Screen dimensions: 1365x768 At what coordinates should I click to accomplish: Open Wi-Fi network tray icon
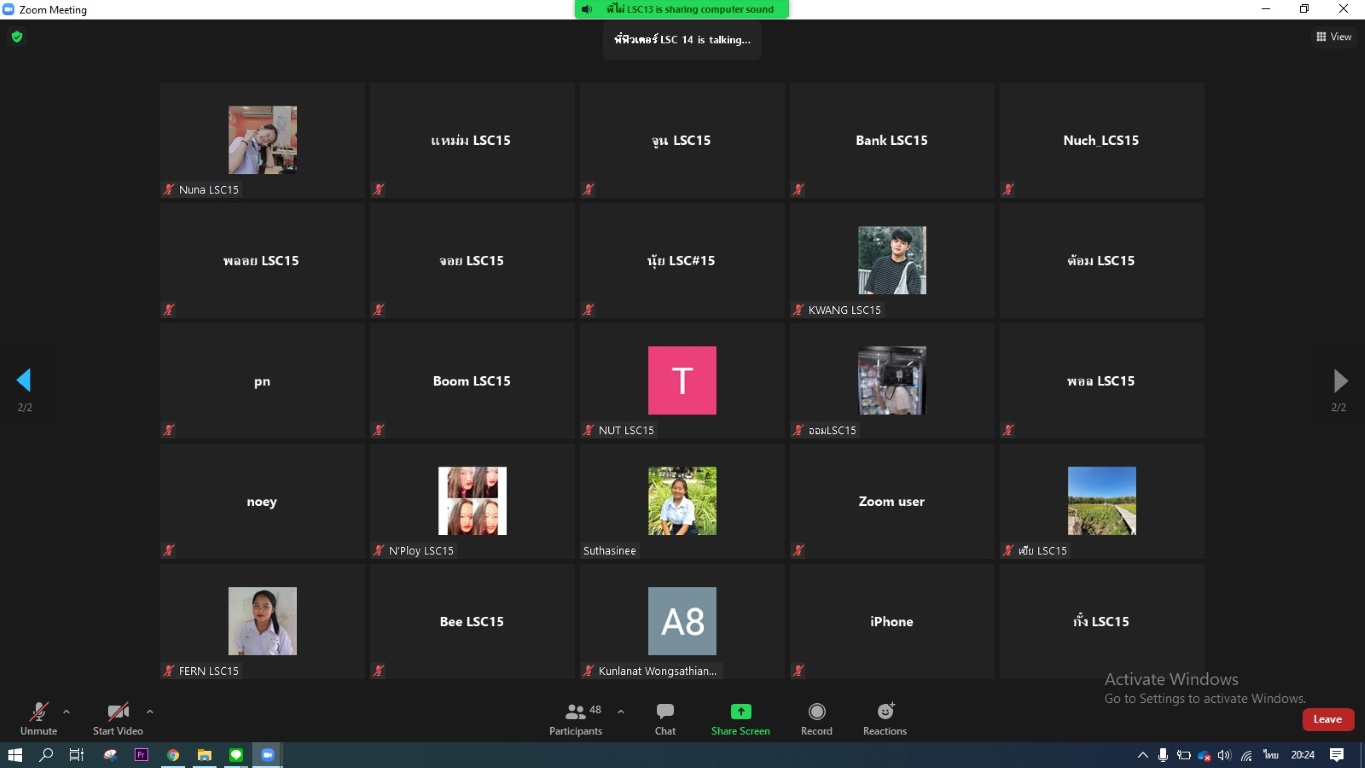[x=1246, y=755]
